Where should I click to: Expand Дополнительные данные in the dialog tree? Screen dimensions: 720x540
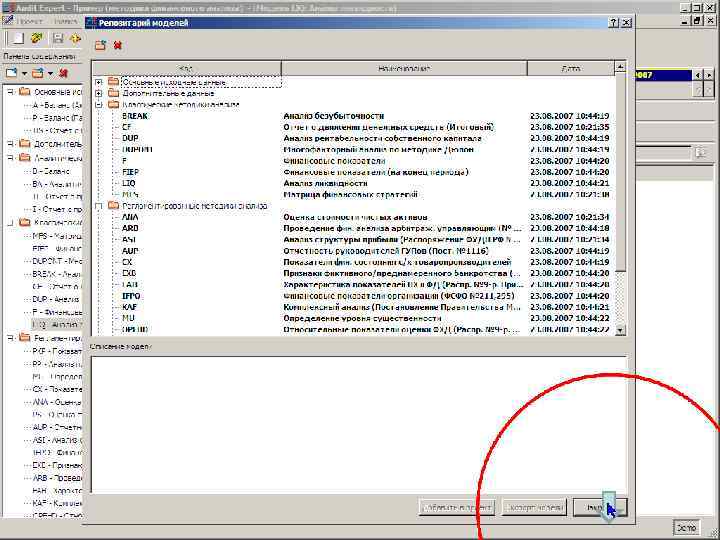pyautogui.click(x=99, y=93)
